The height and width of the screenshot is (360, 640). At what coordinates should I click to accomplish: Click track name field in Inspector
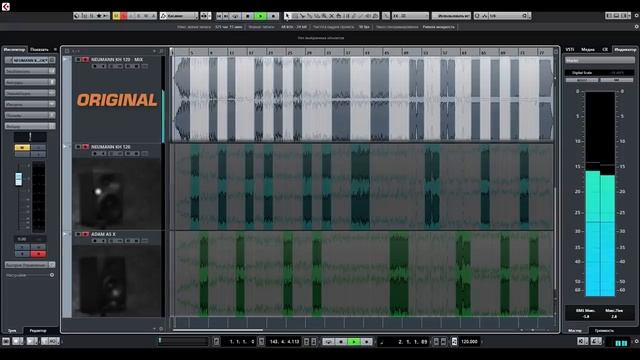pyautogui.click(x=30, y=60)
